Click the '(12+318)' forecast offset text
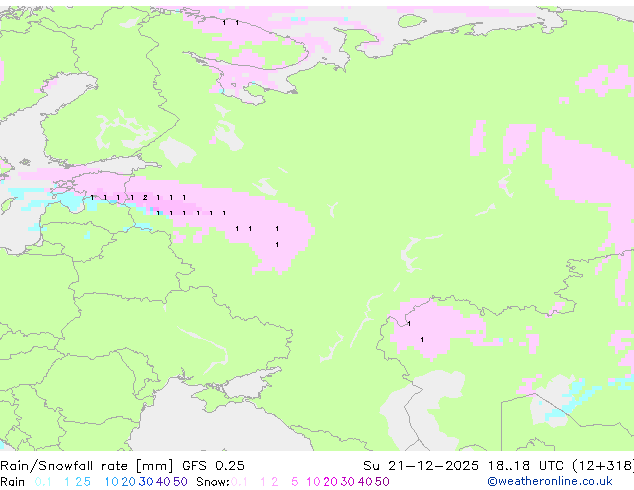The image size is (634, 490). 603,466
